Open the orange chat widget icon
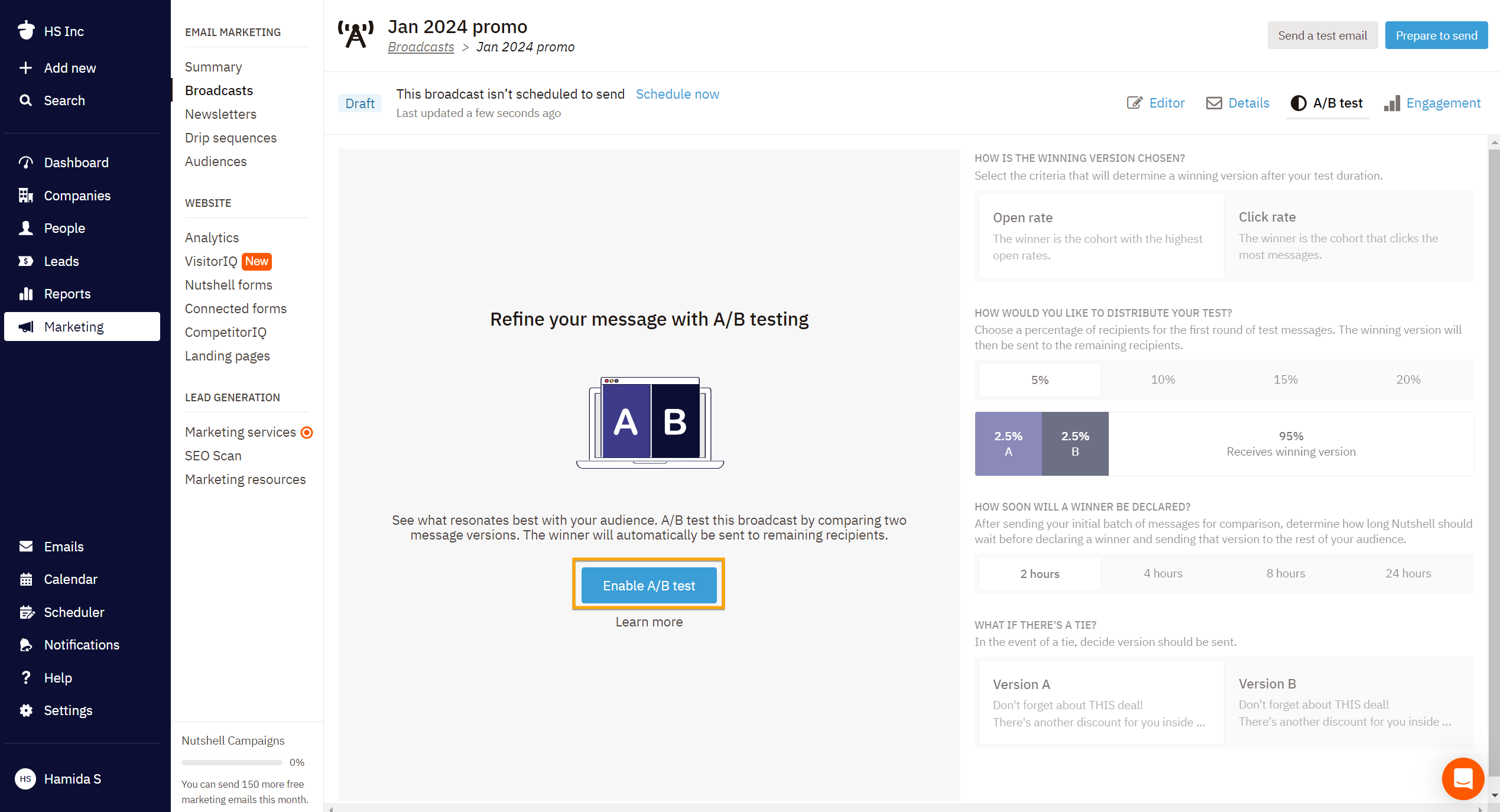This screenshot has width=1500, height=812. (1462, 779)
